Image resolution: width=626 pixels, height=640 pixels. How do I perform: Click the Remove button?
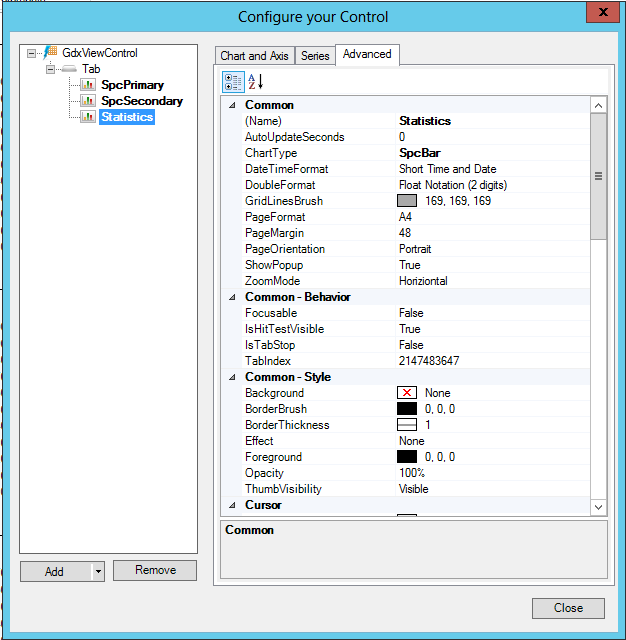(155, 571)
